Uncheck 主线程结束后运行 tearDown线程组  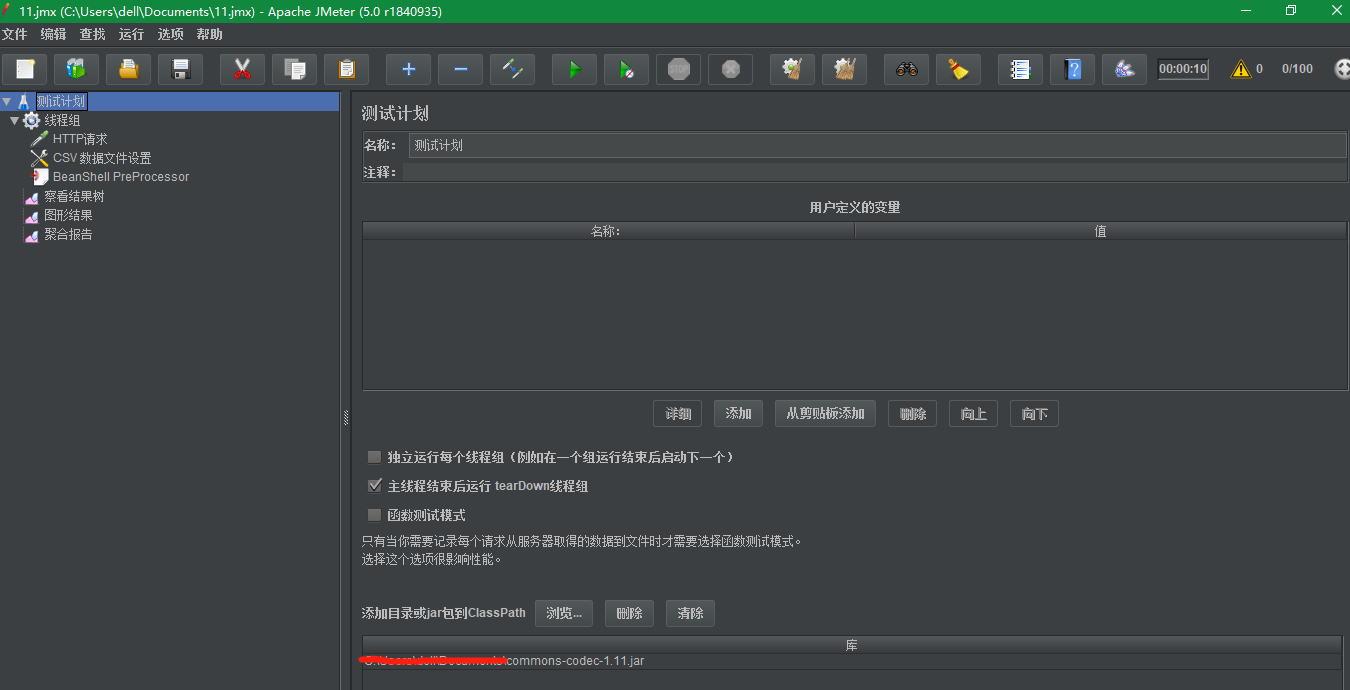tap(375, 486)
